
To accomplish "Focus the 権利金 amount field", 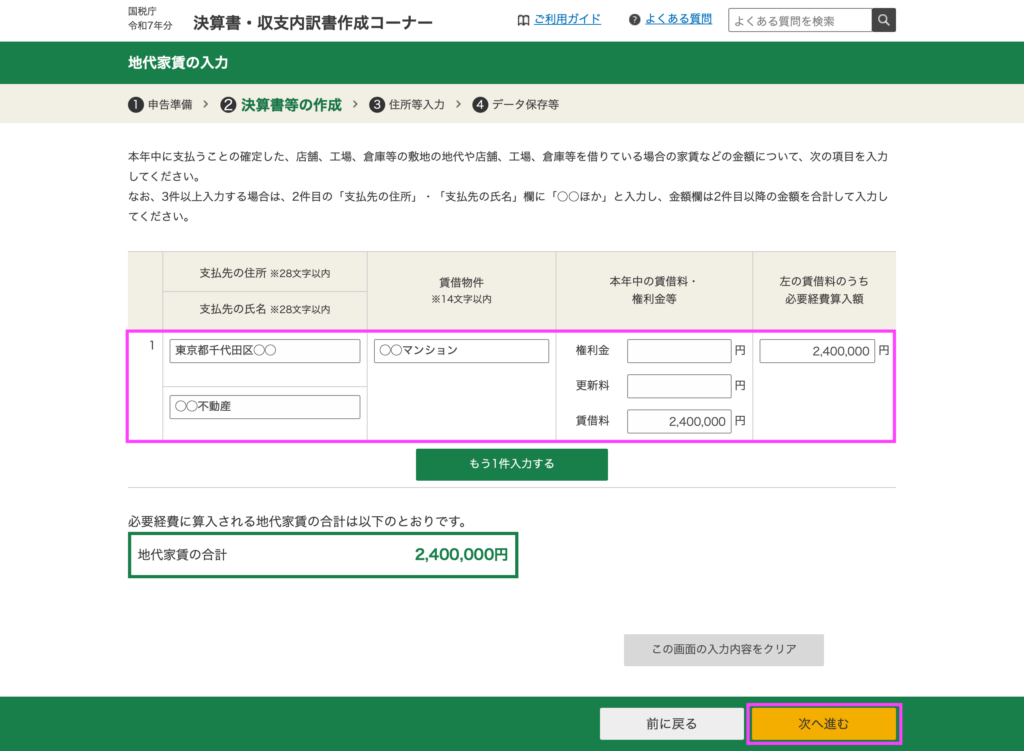I will point(679,351).
